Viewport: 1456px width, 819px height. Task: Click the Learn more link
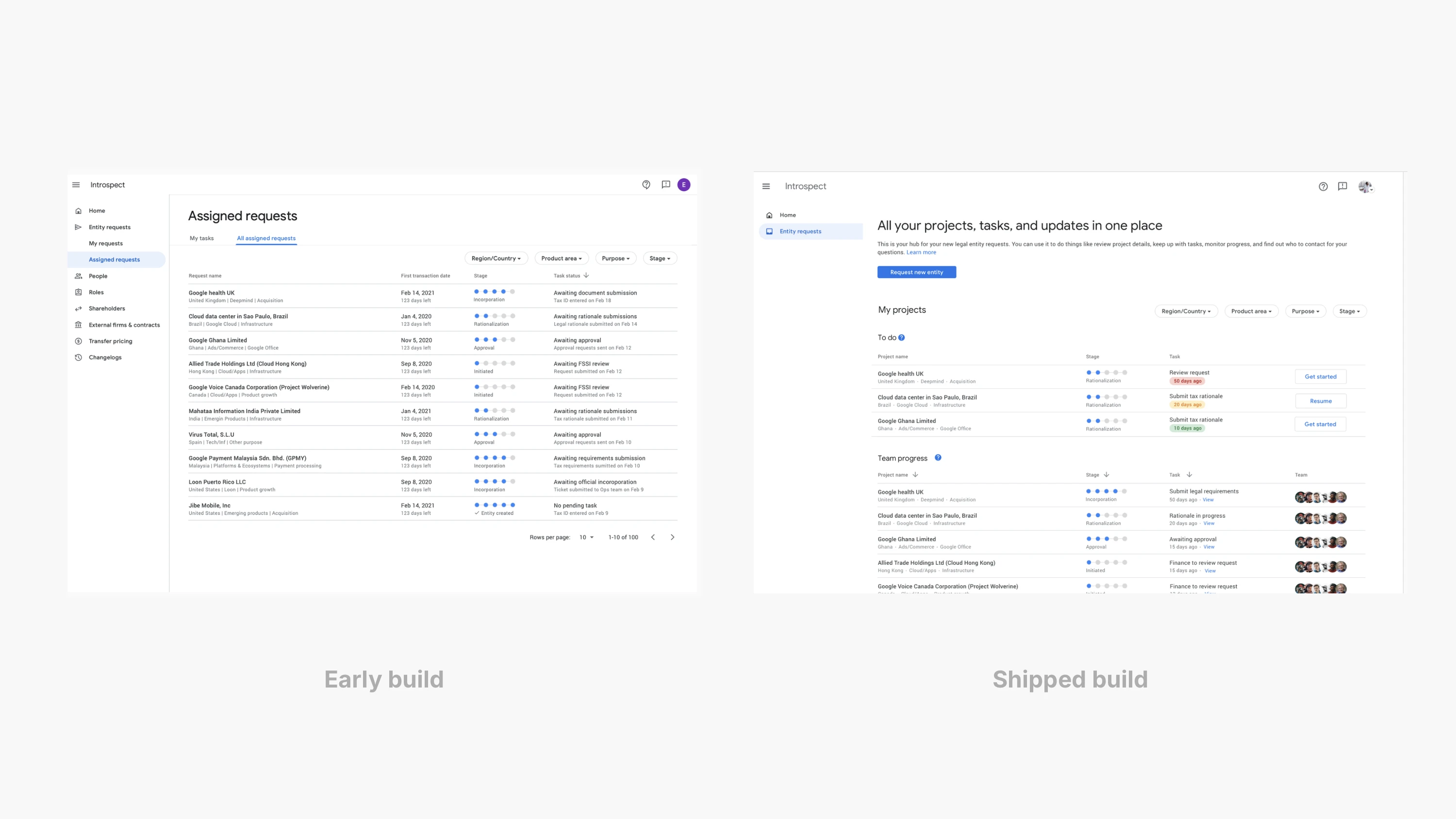pyautogui.click(x=921, y=253)
